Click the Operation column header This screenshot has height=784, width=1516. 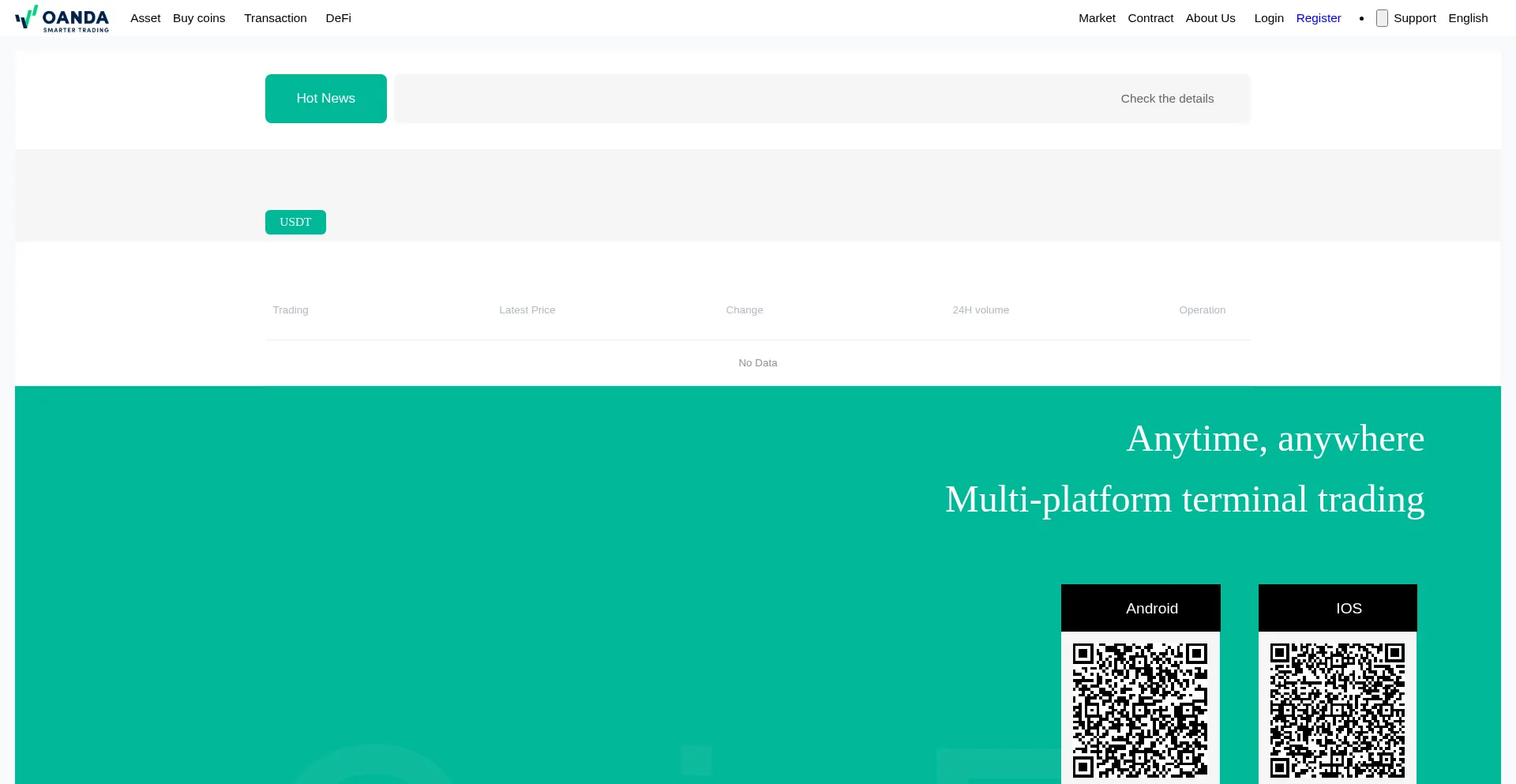tap(1203, 309)
